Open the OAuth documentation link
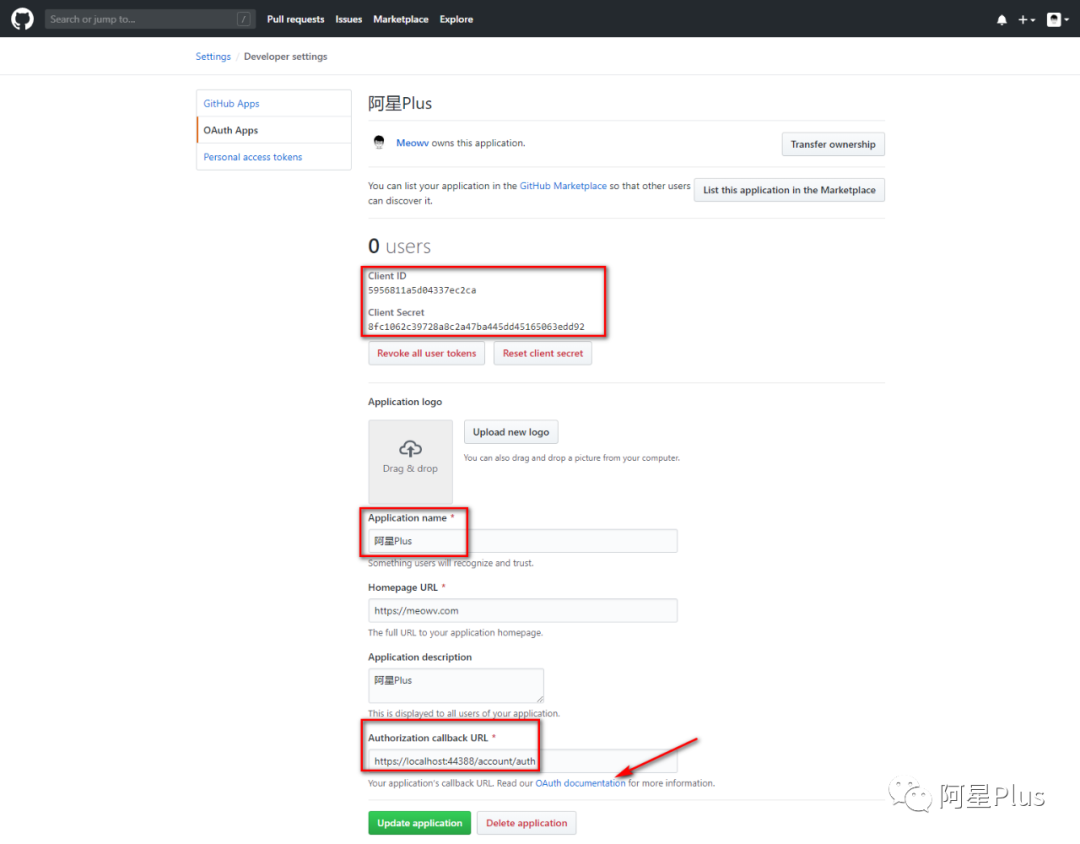Screen dimensions: 1080x844 (580, 783)
